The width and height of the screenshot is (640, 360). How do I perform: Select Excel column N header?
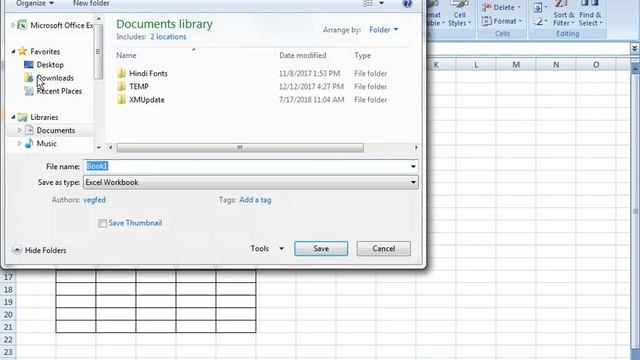pyautogui.click(x=556, y=64)
